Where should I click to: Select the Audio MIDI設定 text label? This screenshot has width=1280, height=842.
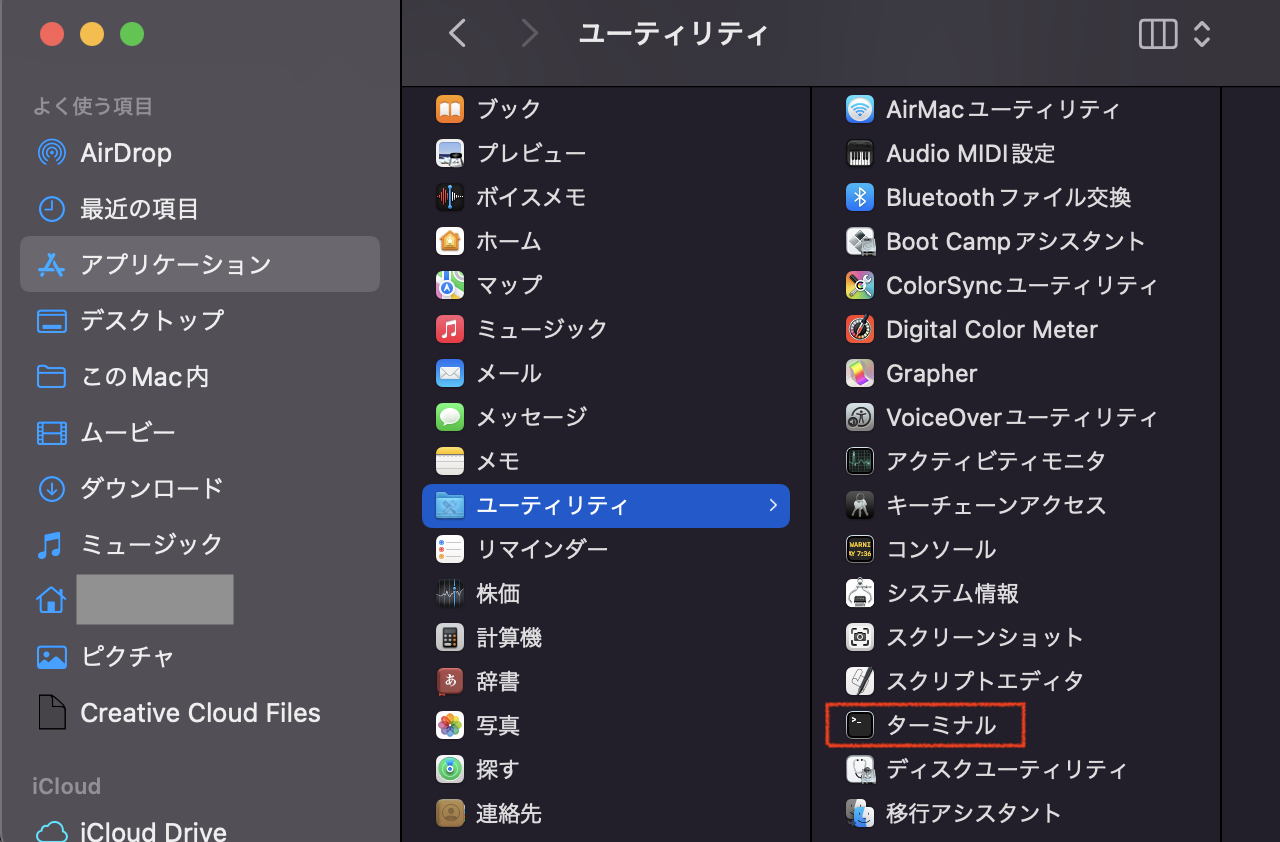(x=971, y=153)
